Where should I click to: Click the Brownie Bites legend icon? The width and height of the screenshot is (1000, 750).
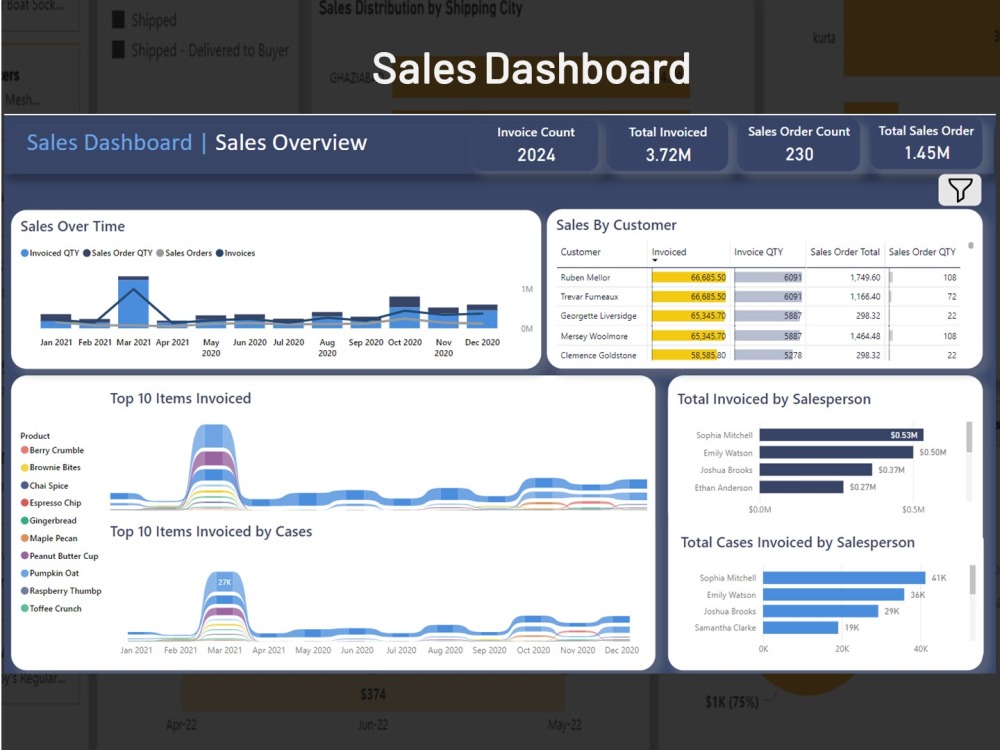point(24,468)
